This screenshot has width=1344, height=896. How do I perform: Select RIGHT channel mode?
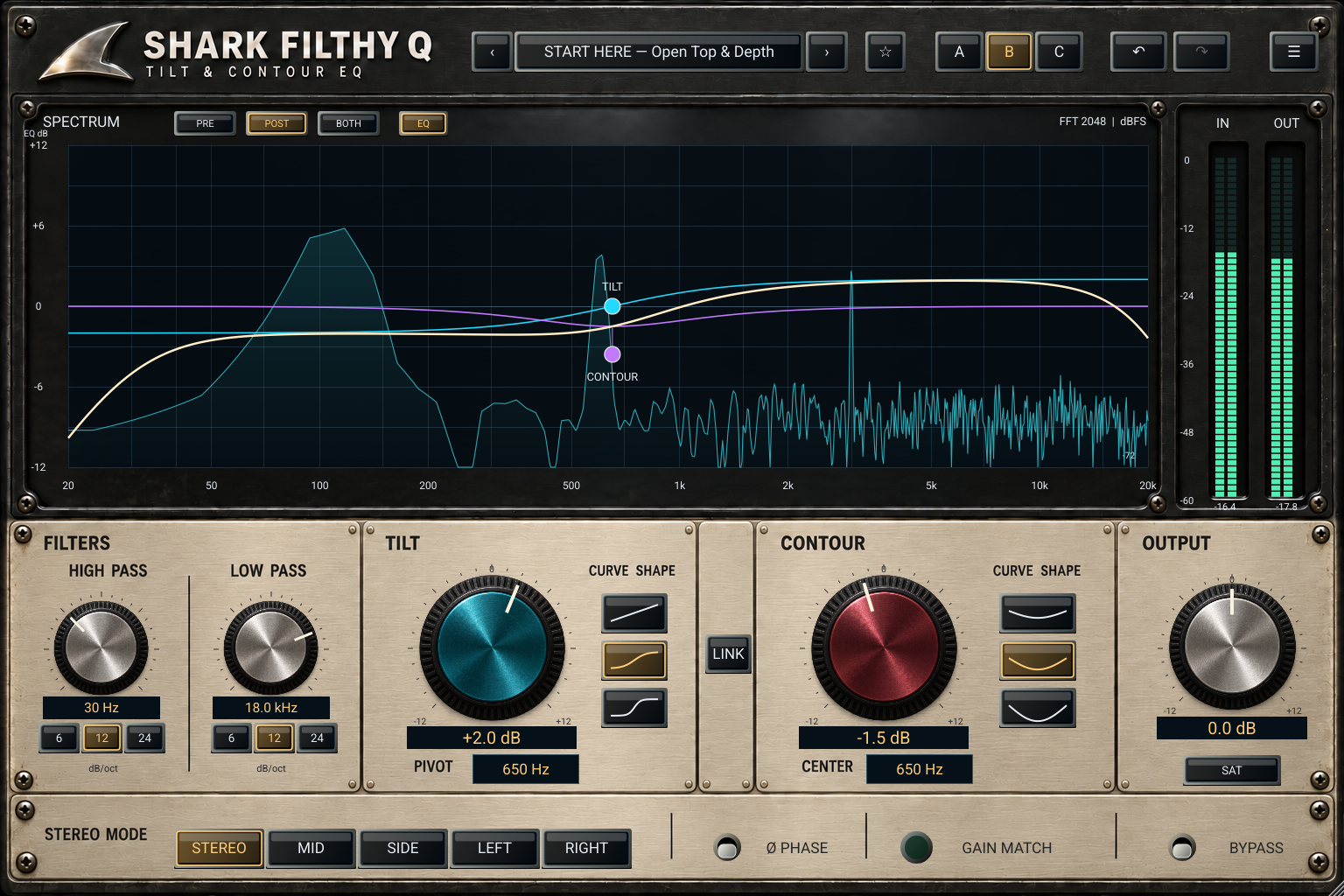coord(586,848)
